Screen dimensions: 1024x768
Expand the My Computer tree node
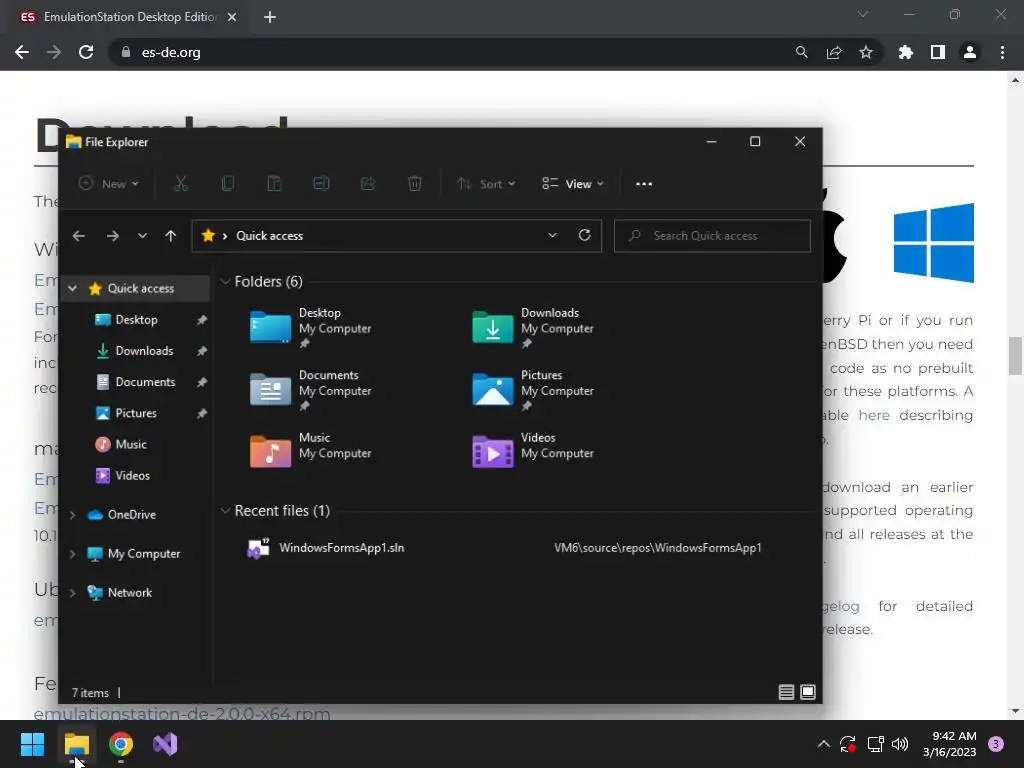(72, 554)
